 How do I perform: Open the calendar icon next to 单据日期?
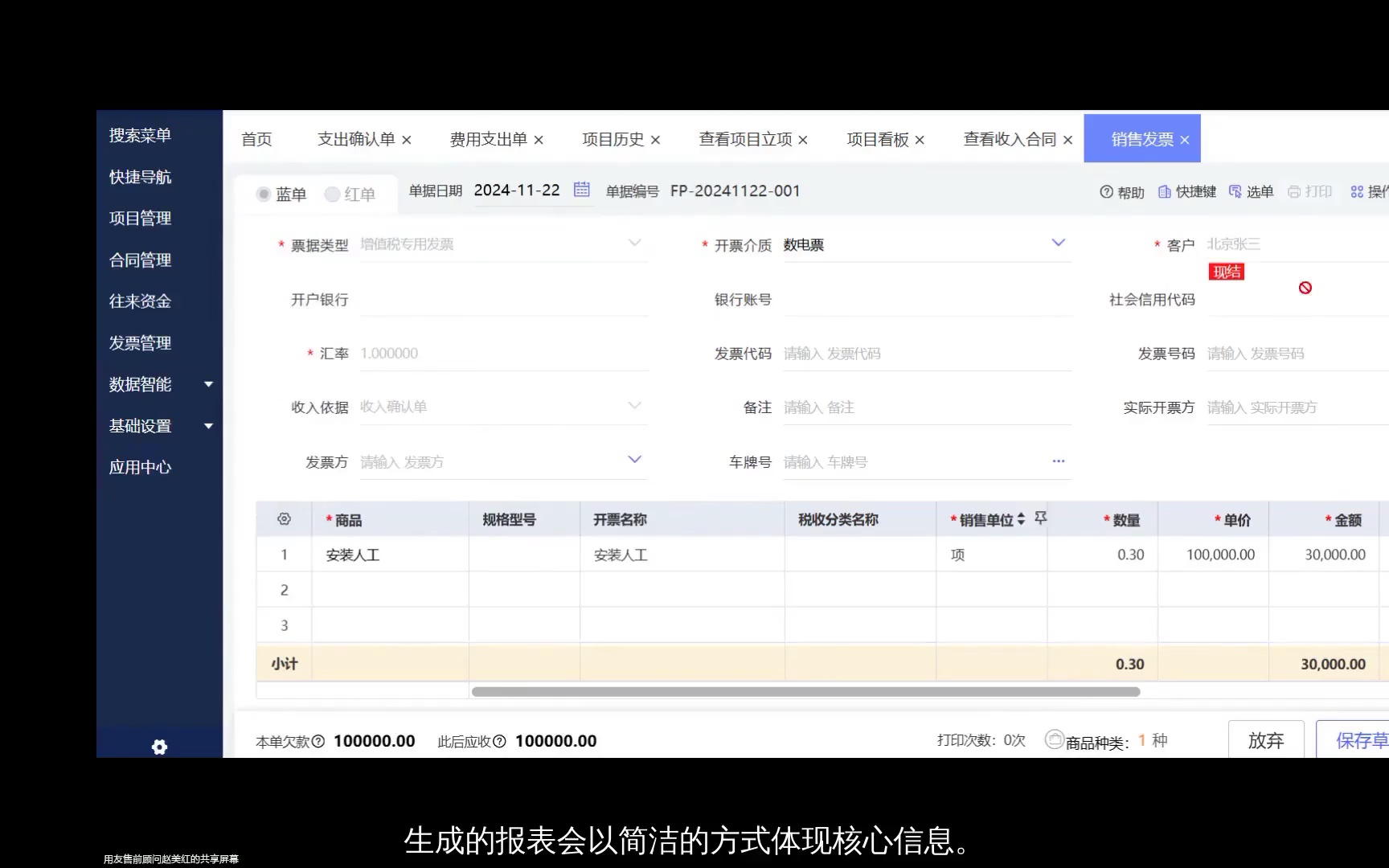coord(582,190)
